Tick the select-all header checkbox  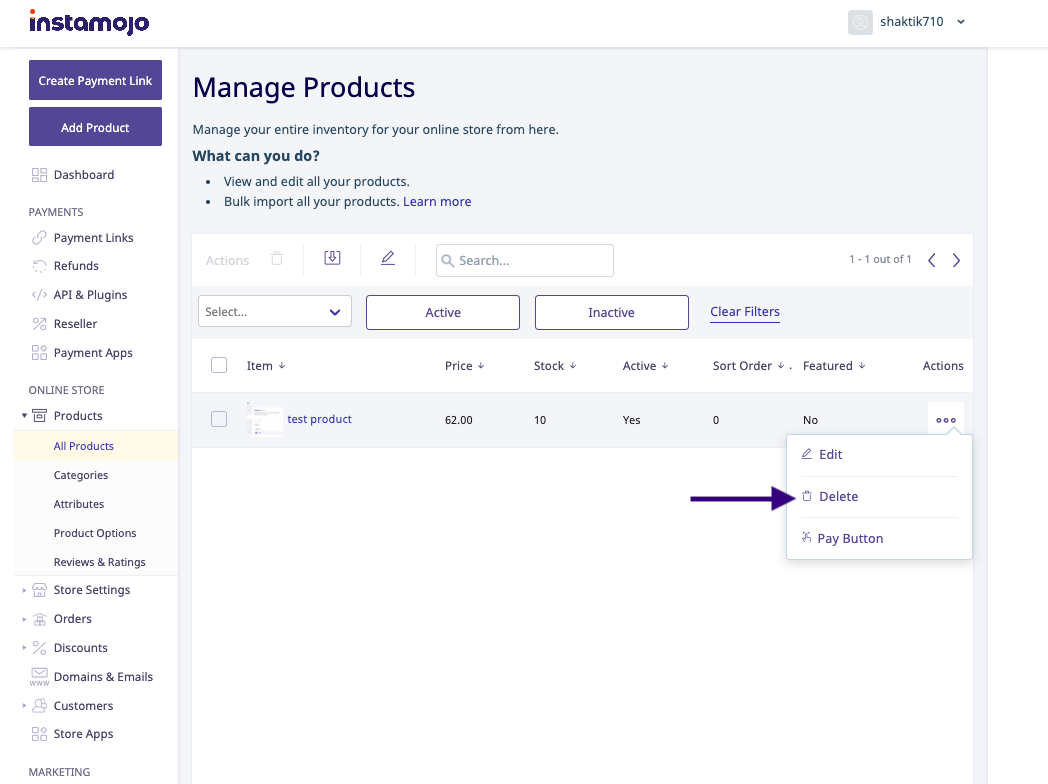point(219,365)
